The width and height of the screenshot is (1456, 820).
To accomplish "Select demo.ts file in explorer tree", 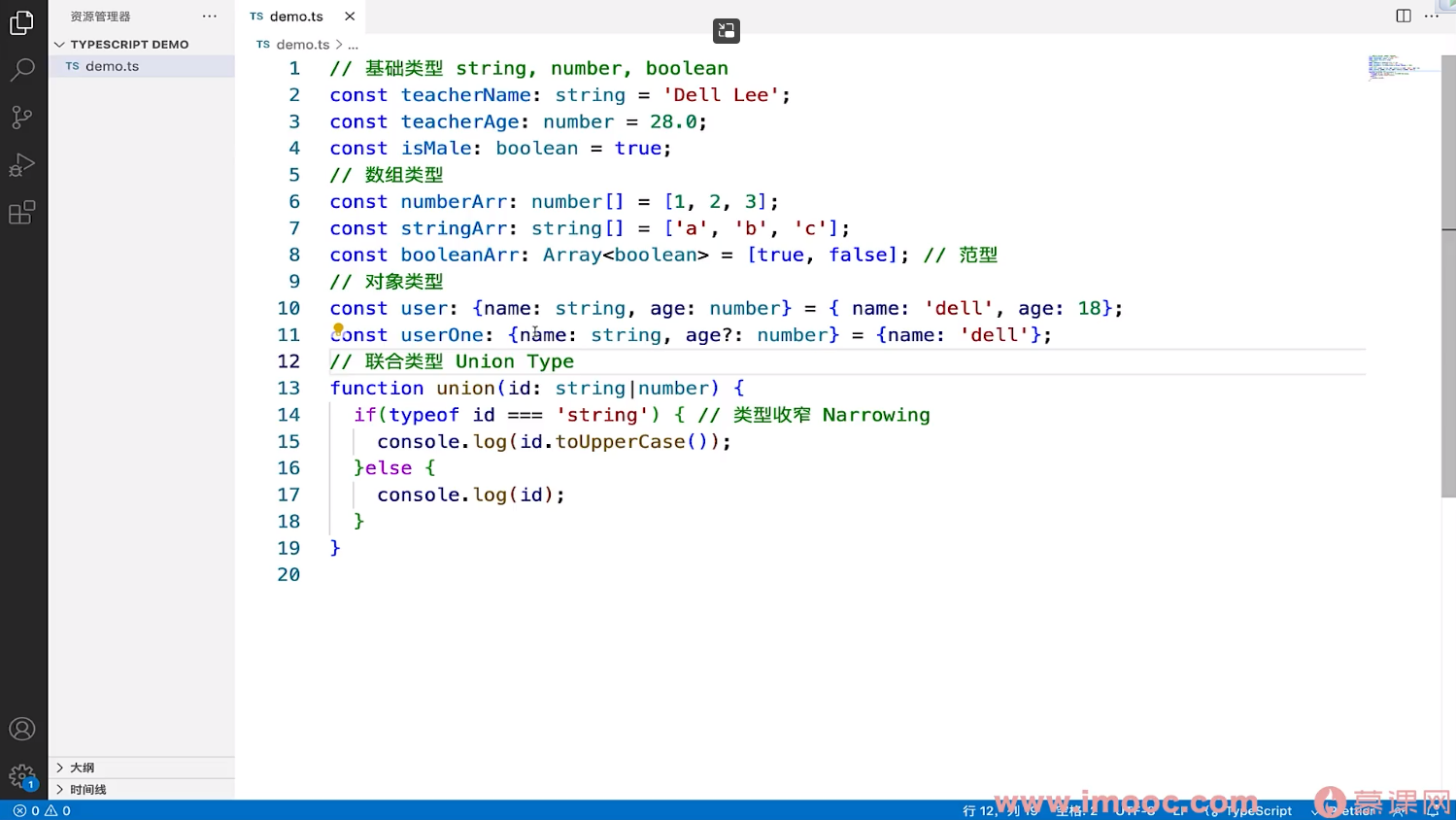I will (112, 66).
